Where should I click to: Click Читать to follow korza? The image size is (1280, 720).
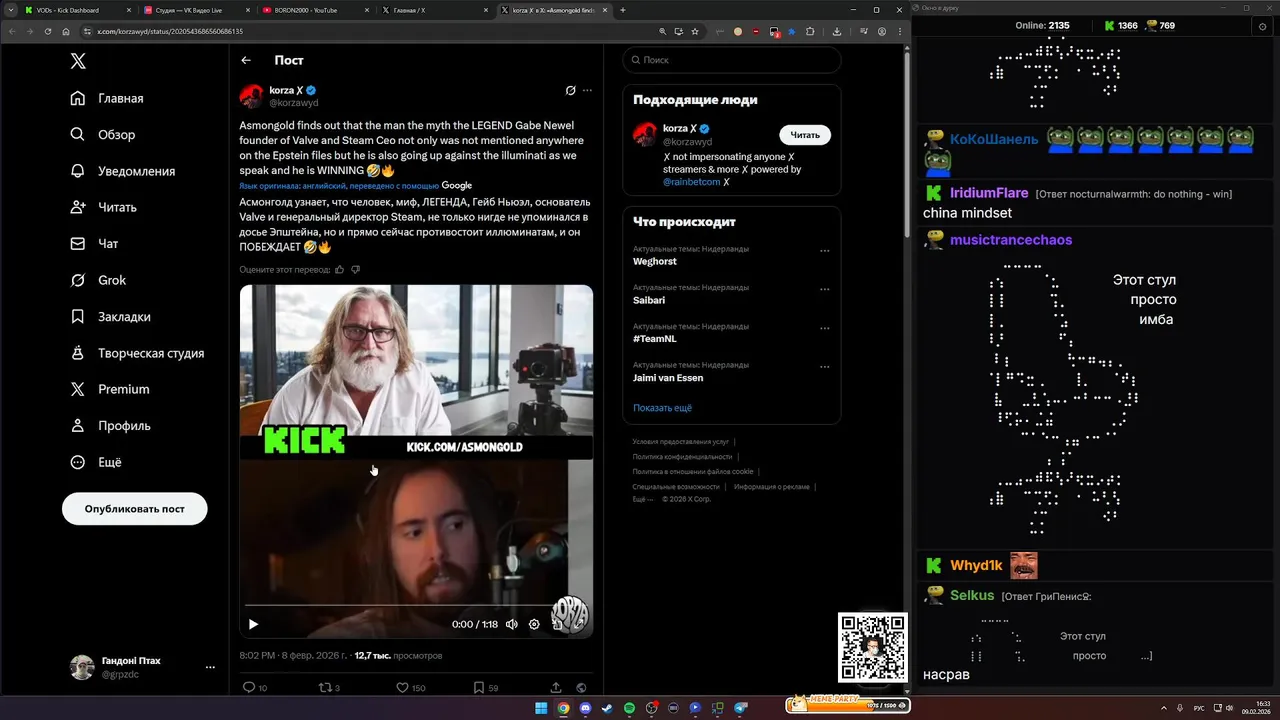click(x=805, y=135)
